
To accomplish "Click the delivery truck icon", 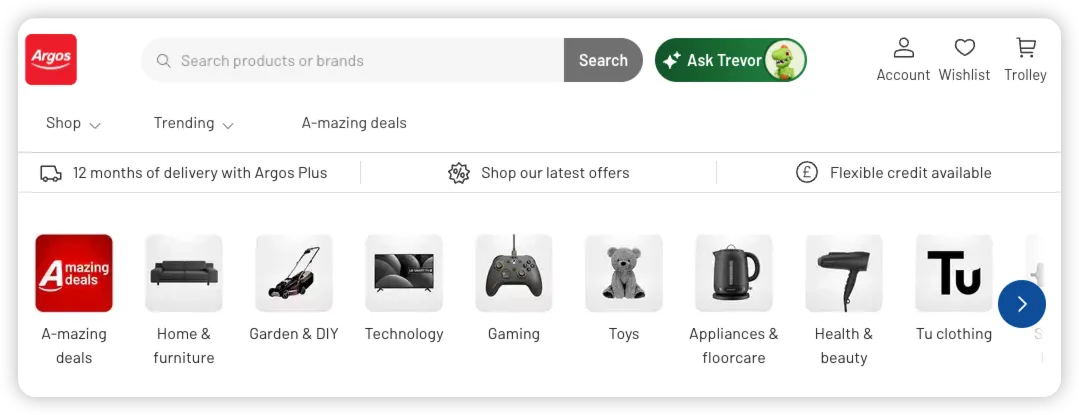I will pyautogui.click(x=51, y=173).
